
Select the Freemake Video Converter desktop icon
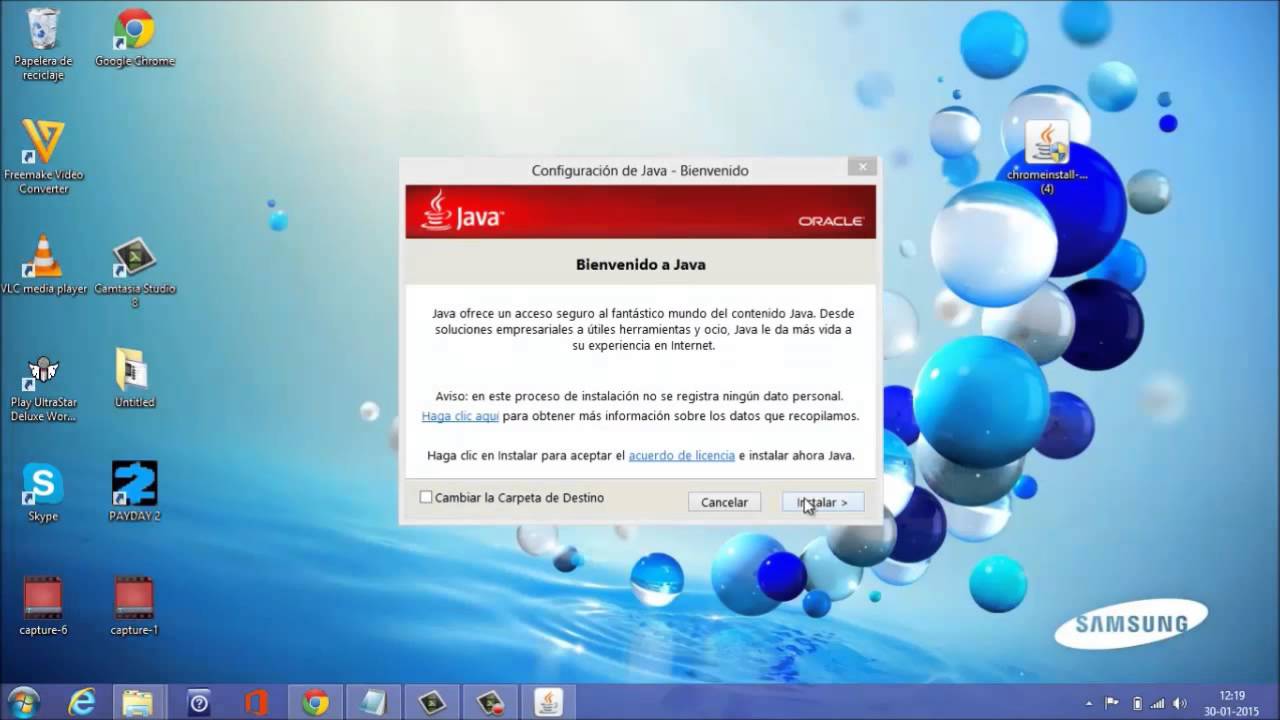click(43, 157)
